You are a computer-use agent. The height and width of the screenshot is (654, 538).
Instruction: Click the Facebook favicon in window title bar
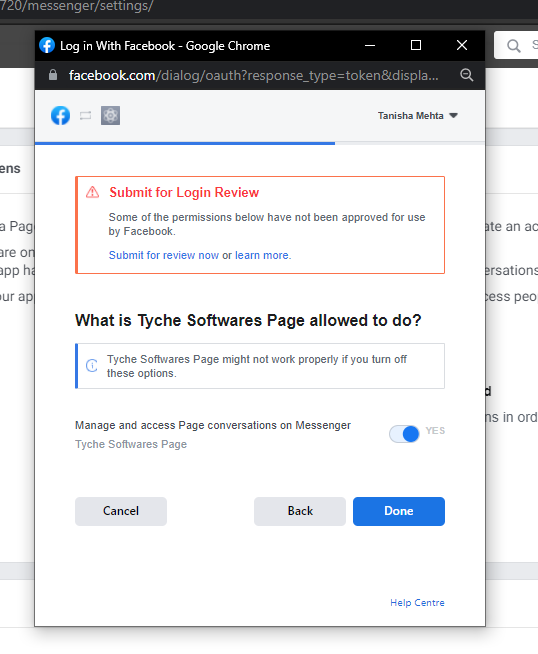tap(47, 45)
